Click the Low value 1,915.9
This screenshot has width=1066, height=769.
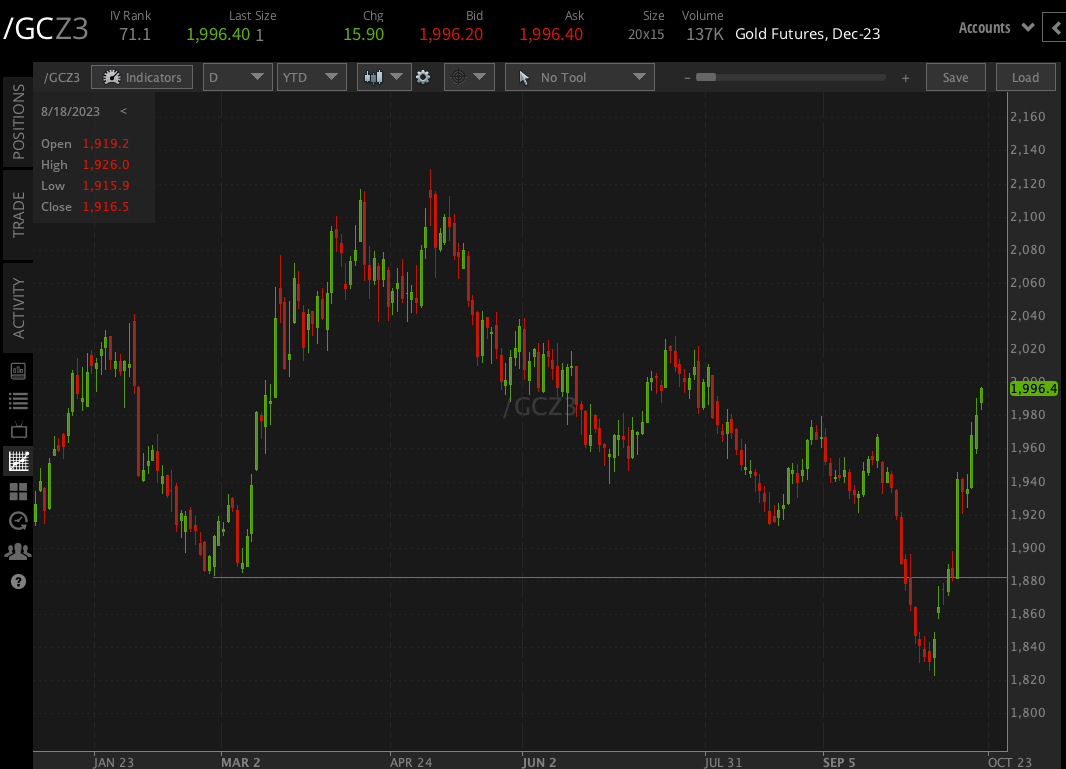pyautogui.click(x=106, y=186)
